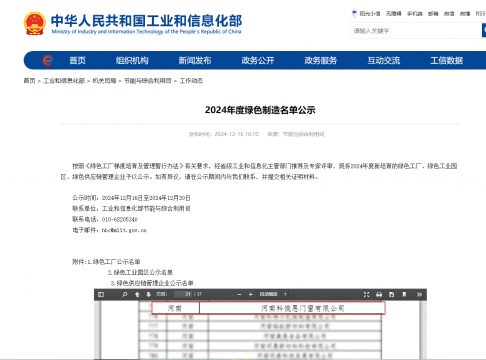Zoom out with the PDF minus button
Image resolution: width=486 pixels, height=360 pixels.
click(x=239, y=294)
